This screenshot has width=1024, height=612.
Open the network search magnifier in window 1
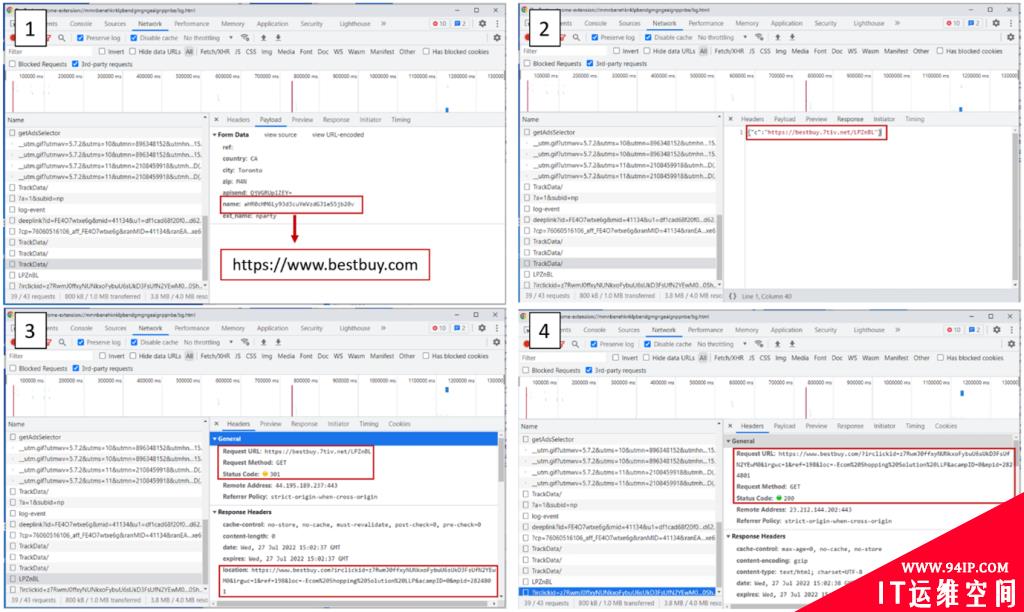tap(61, 38)
